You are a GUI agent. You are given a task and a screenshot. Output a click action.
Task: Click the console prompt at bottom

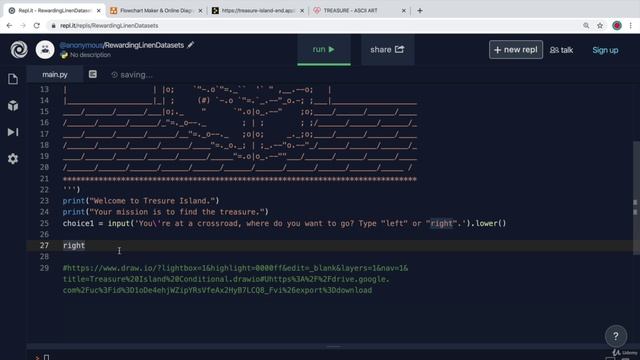42,357
